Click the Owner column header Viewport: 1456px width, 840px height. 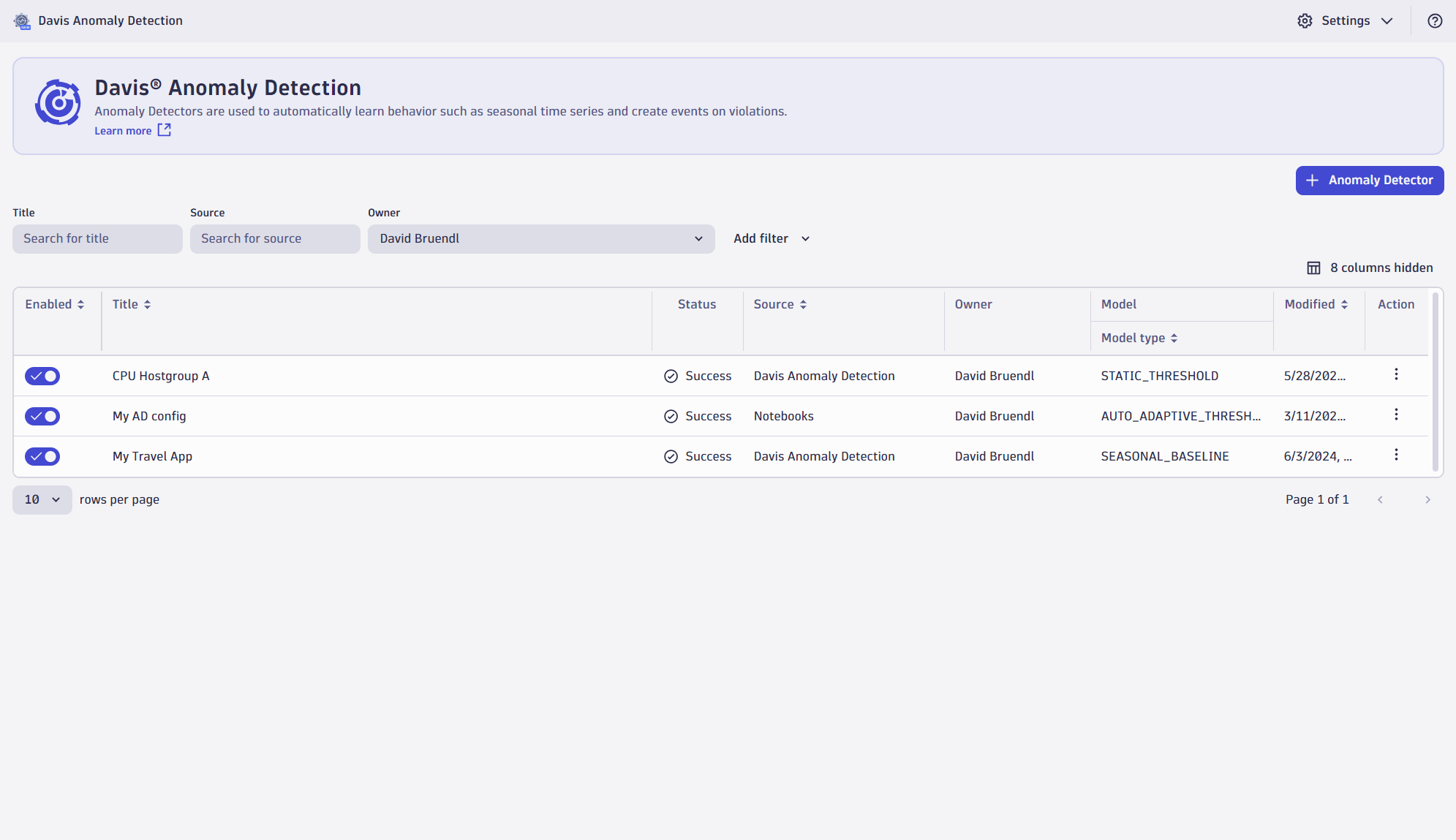pos(973,305)
